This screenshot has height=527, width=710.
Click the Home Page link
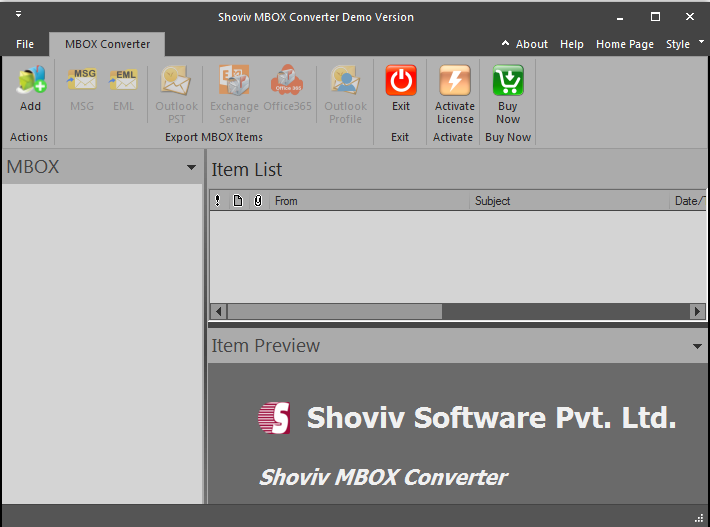click(x=624, y=44)
